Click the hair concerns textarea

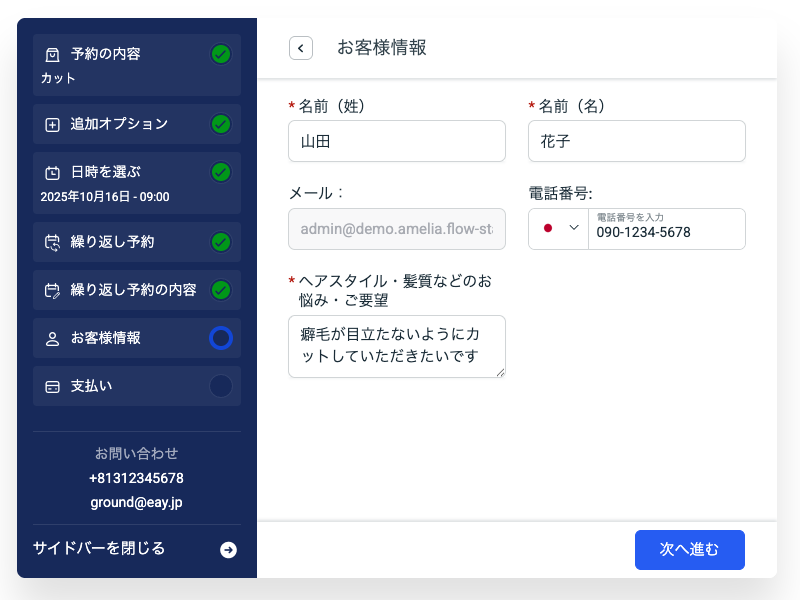point(396,346)
